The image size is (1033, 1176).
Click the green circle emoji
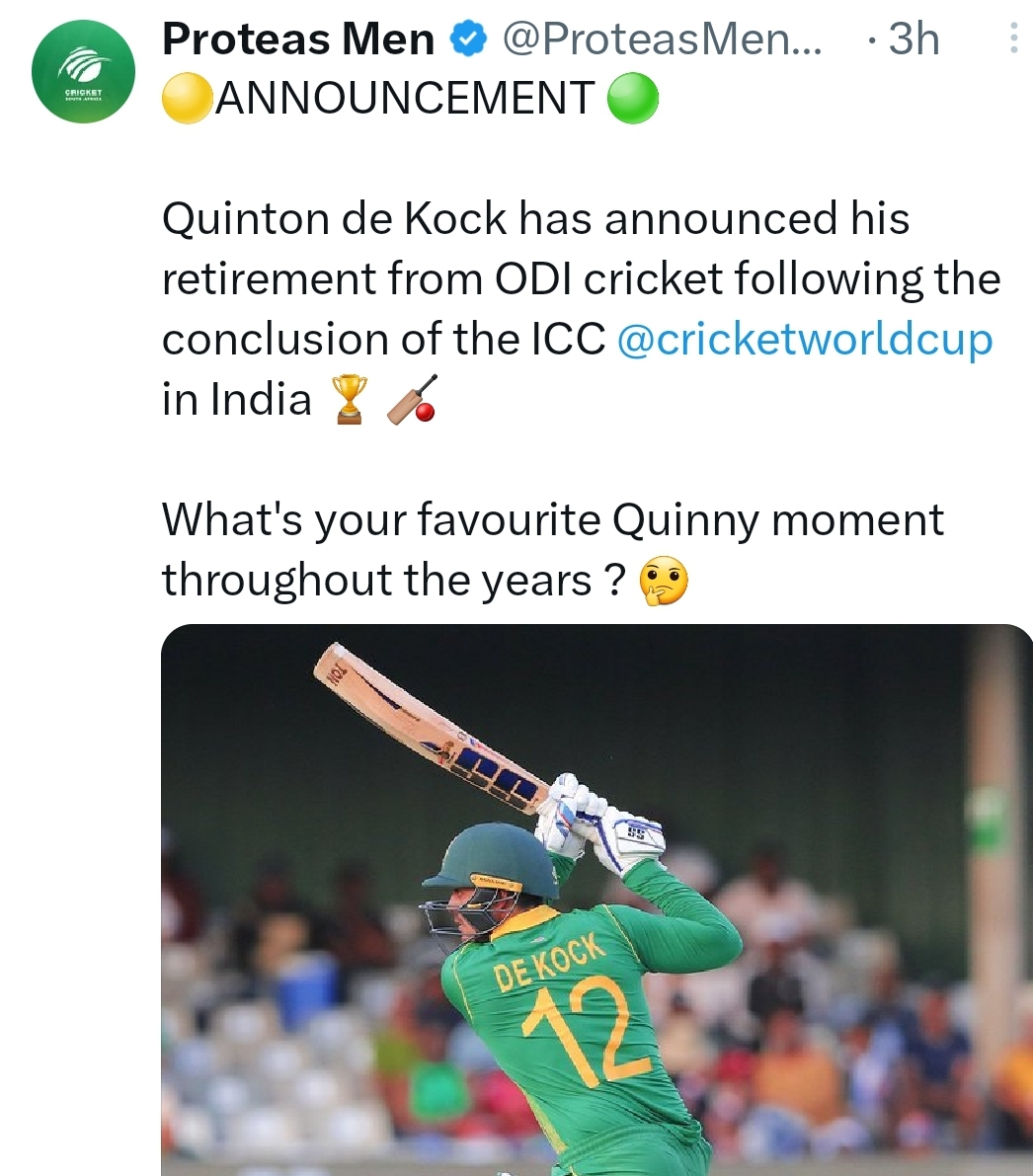(632, 99)
